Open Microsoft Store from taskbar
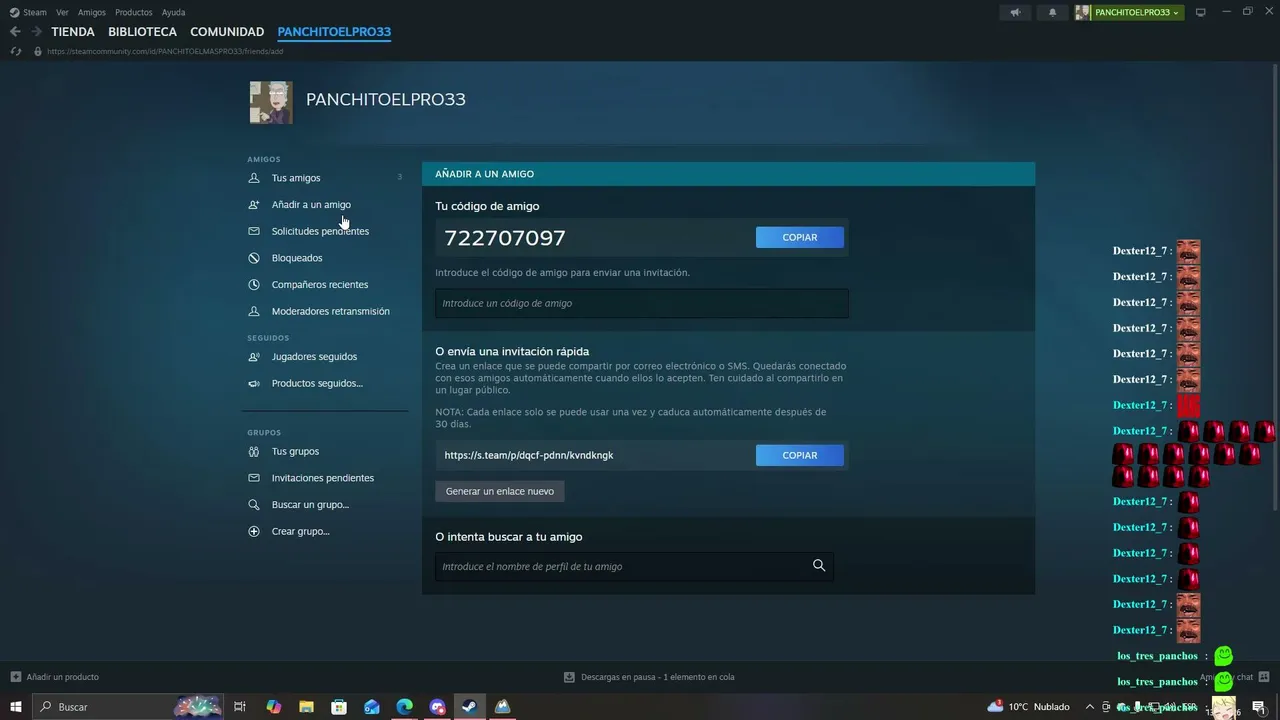Viewport: 1280px width, 720px height. coord(339,707)
